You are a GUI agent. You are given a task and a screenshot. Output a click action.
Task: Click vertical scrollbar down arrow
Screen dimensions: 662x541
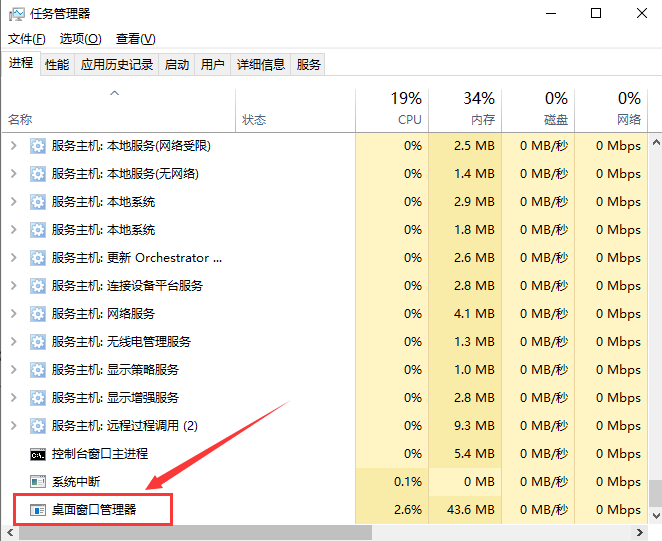click(656, 516)
